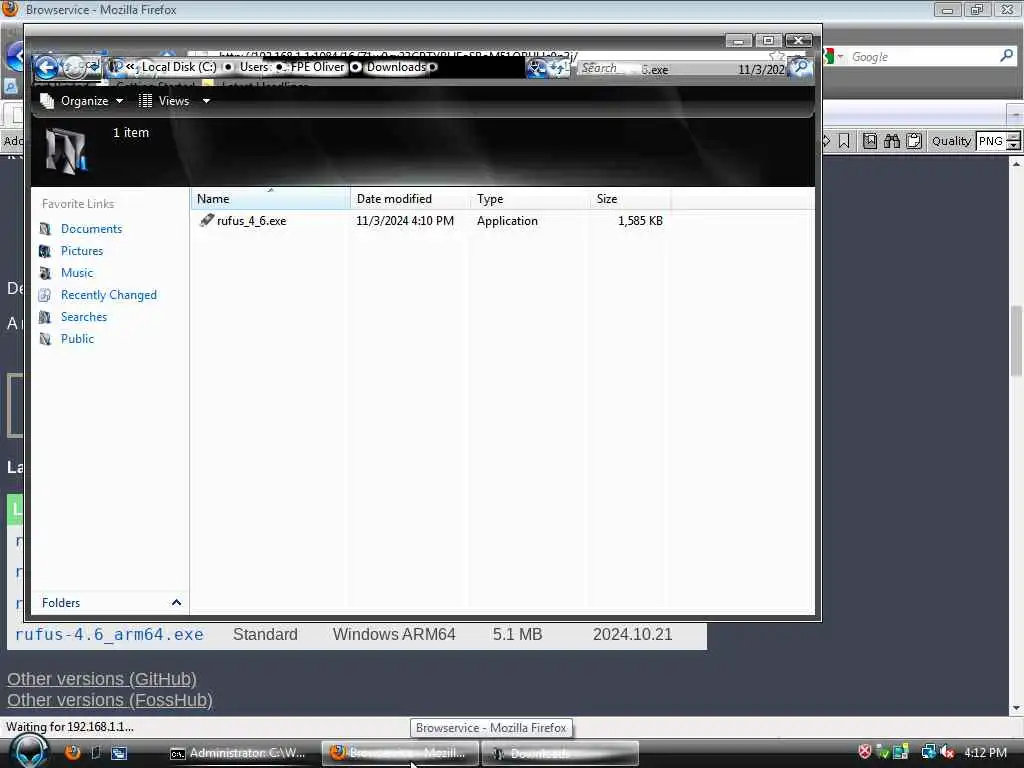Go back in the Explorer window
The image size is (1024, 768).
[x=46, y=67]
